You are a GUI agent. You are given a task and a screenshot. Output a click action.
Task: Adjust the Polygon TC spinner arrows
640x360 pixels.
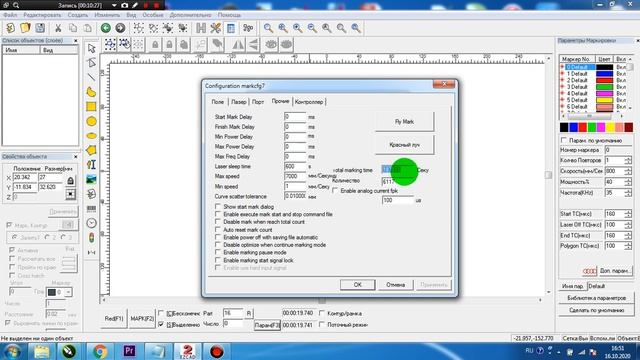pyautogui.click(x=628, y=246)
